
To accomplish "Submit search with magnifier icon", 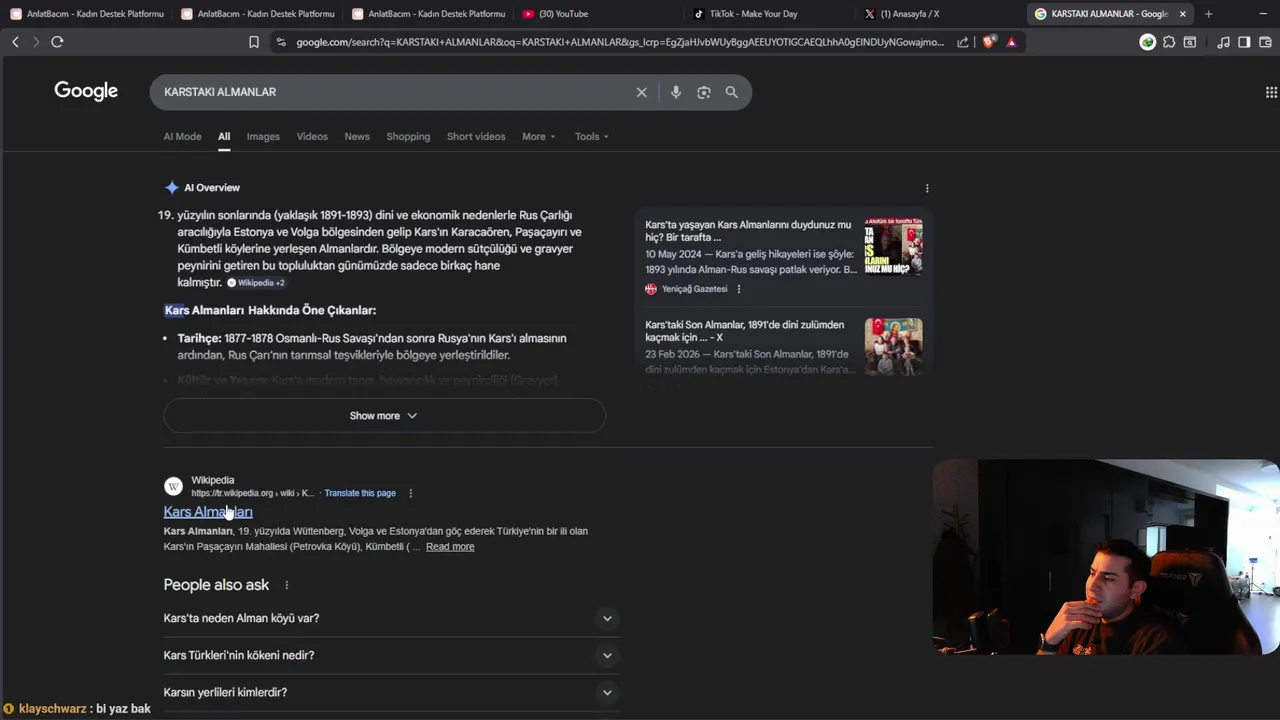I will [x=732, y=92].
